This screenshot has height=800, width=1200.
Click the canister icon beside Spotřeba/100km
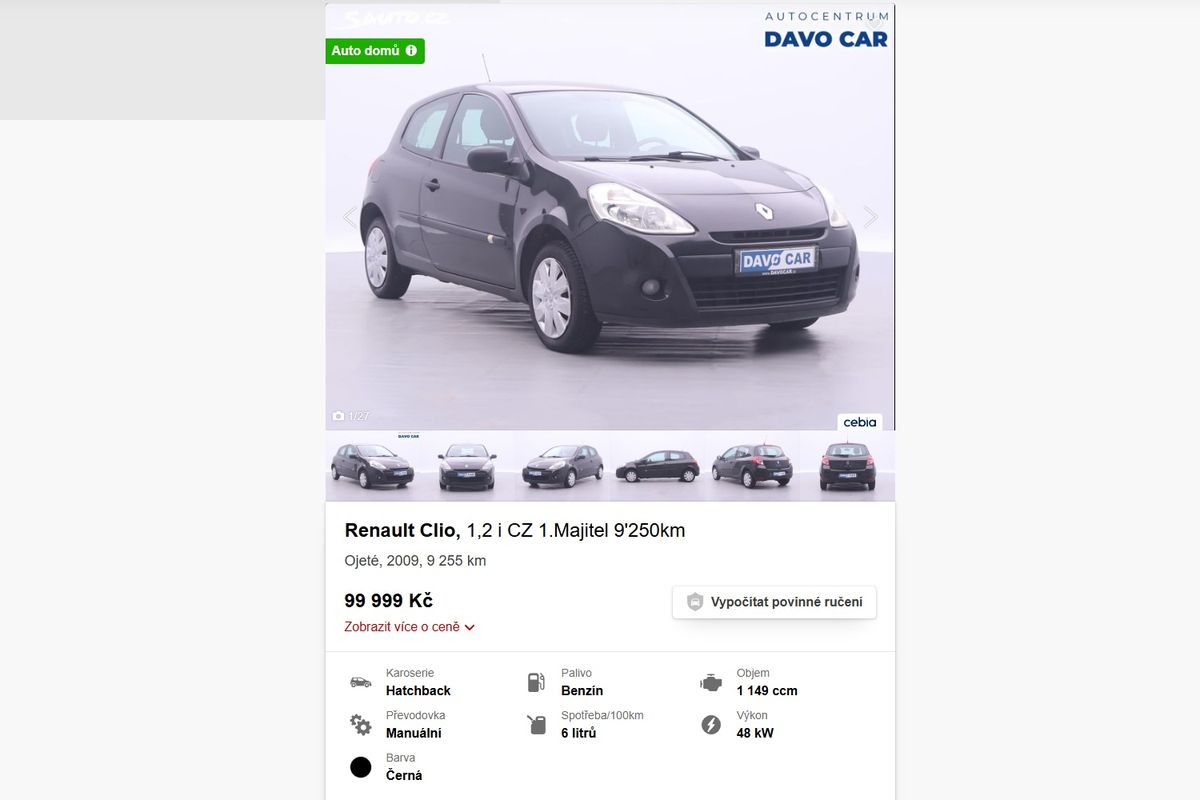click(x=537, y=725)
